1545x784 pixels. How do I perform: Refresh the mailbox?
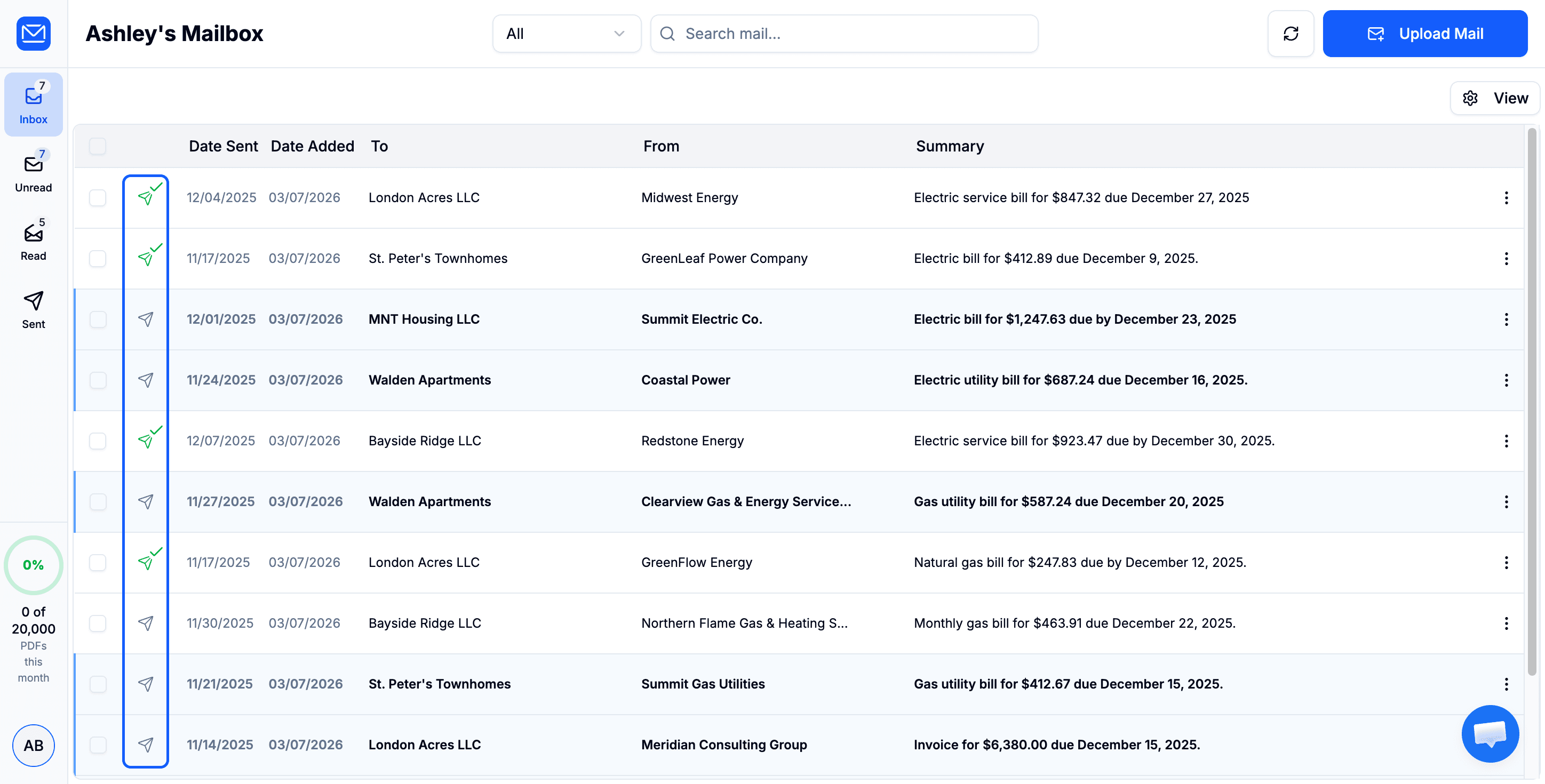1291,34
